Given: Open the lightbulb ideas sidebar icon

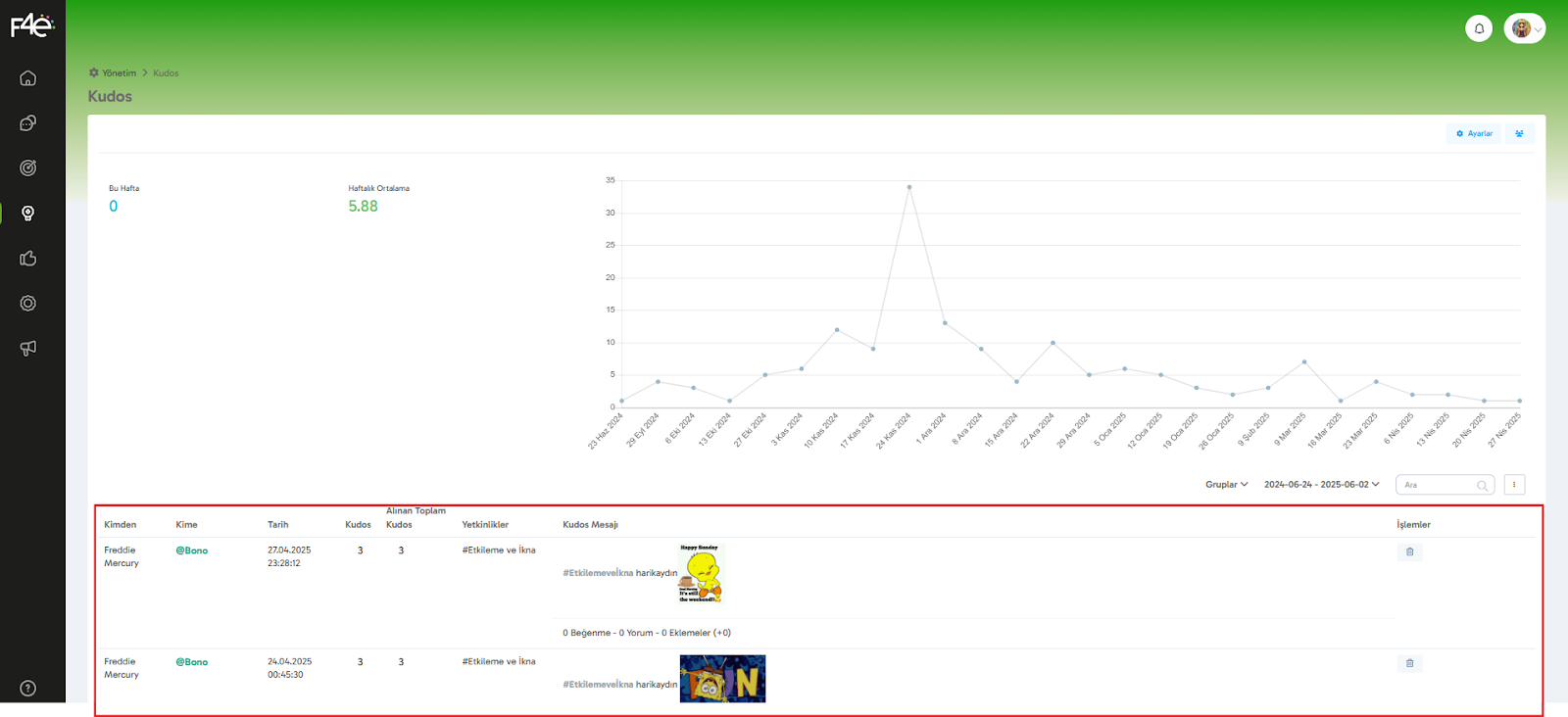Looking at the screenshot, I should pos(28,214).
